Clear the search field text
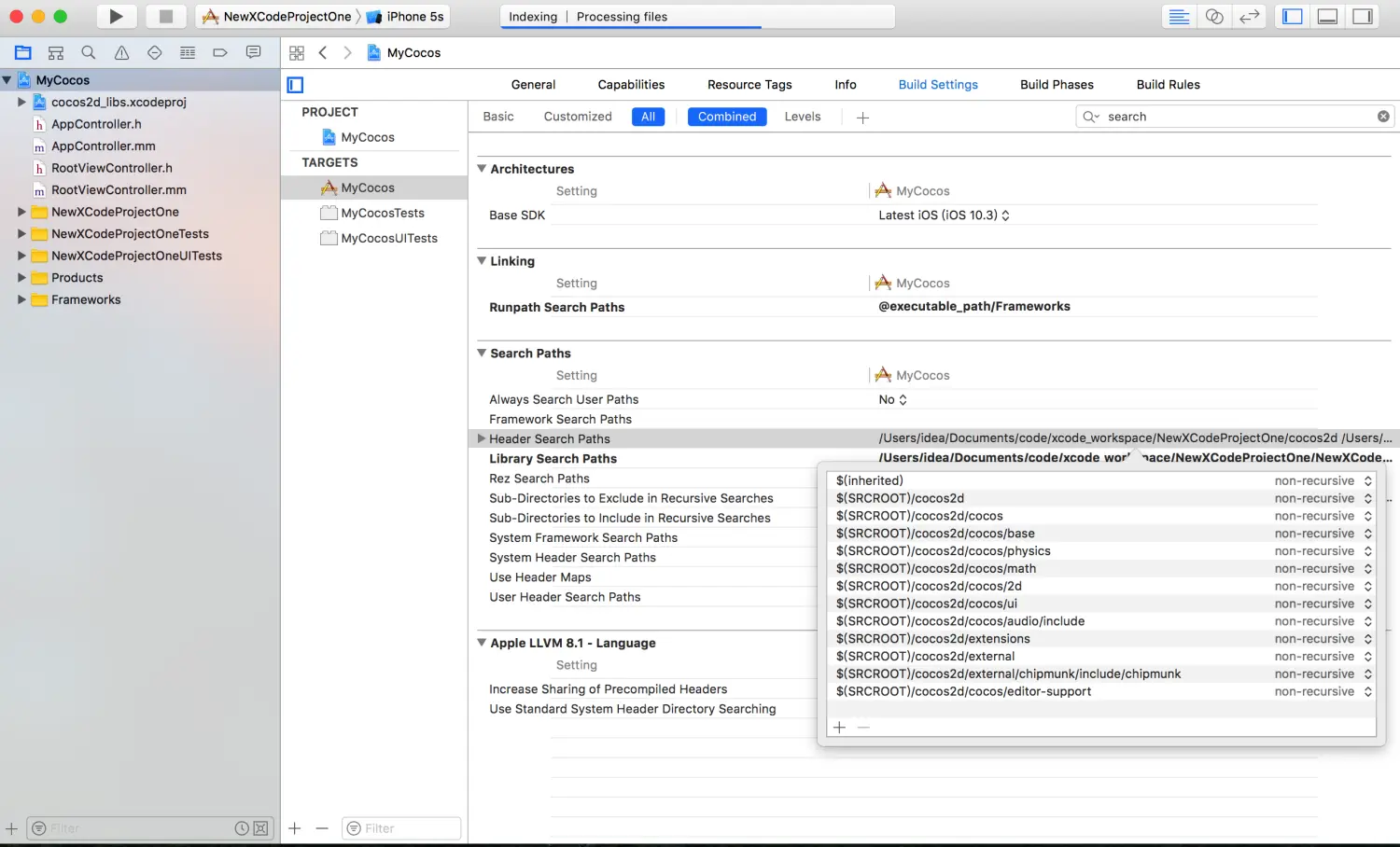 (1383, 117)
